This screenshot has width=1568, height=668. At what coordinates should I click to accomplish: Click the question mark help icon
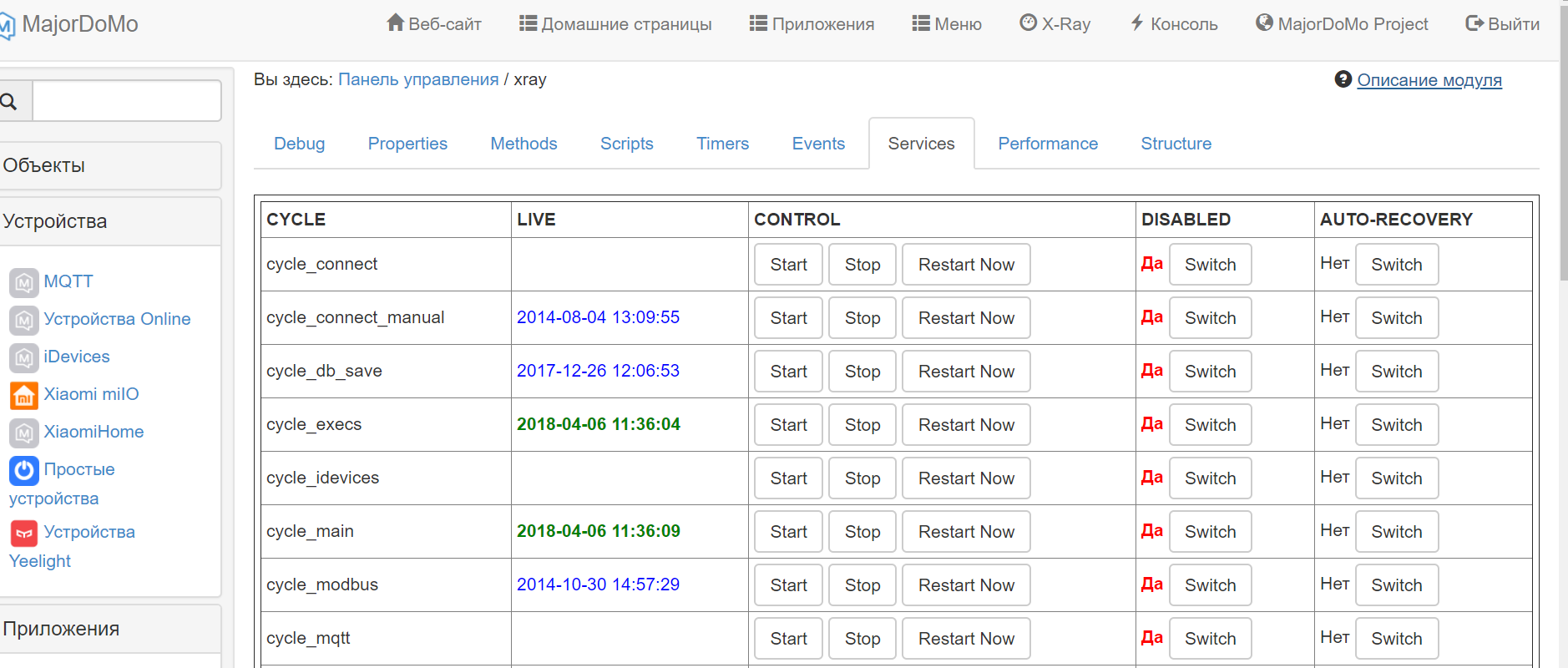click(x=1343, y=79)
